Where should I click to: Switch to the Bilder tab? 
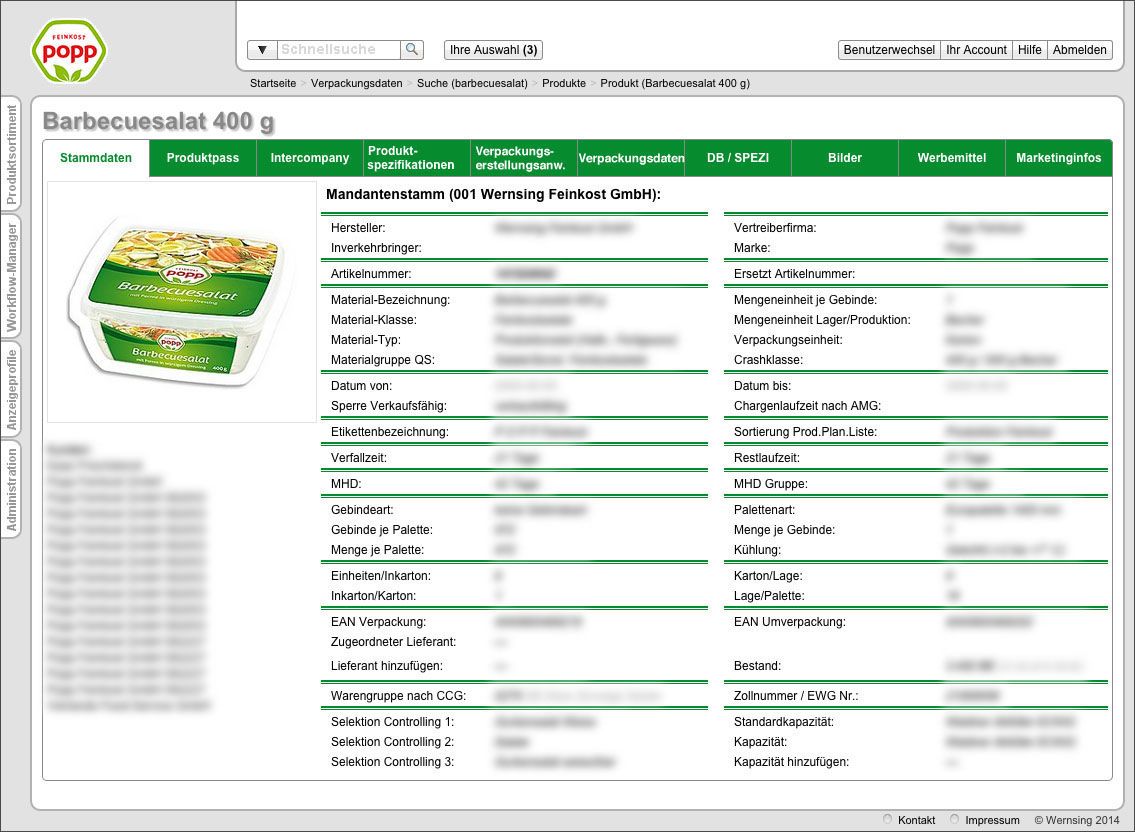[x=845, y=158]
